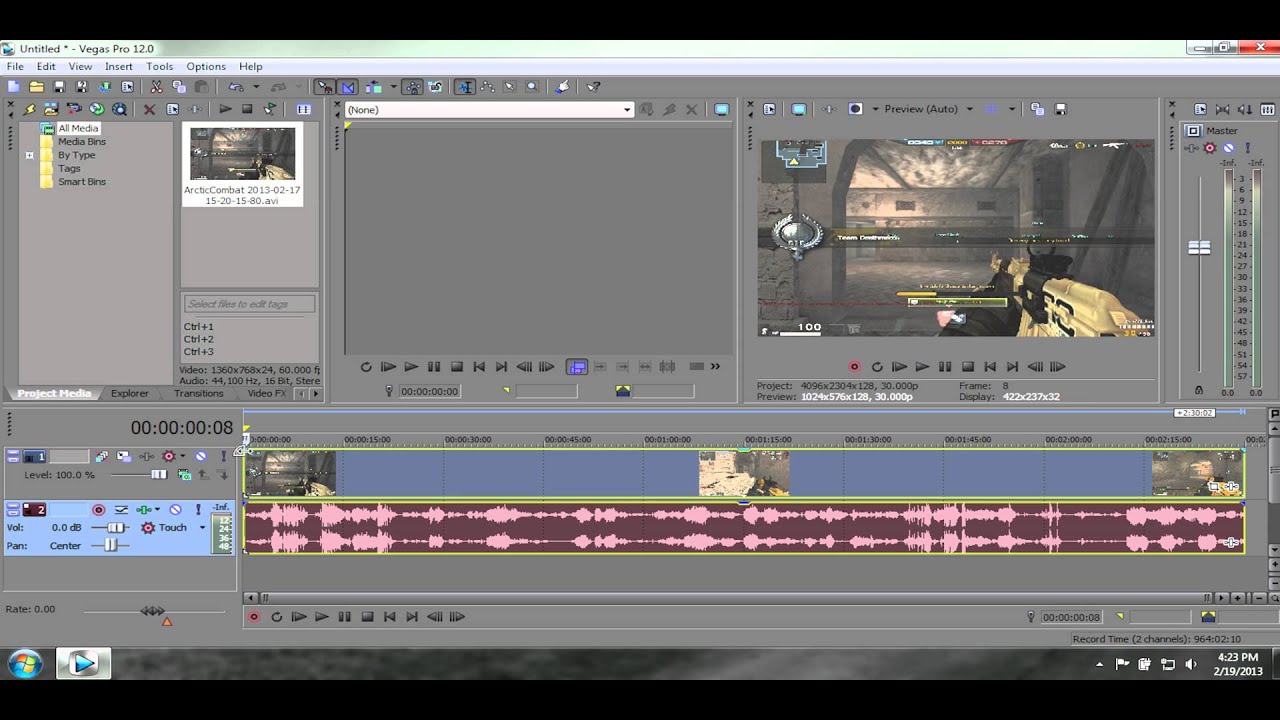Click track 1 Level slider handle
The image size is (1280, 720).
[x=159, y=475]
